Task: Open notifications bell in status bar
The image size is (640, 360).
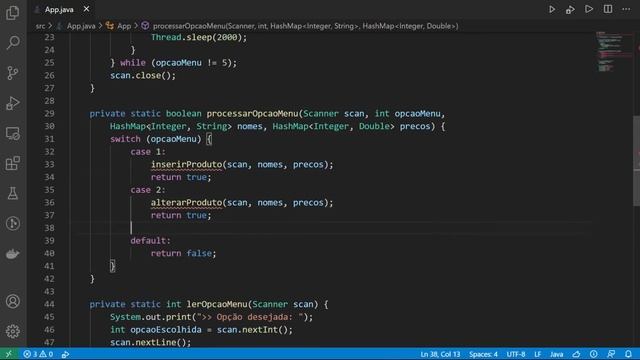Action: coord(628,354)
